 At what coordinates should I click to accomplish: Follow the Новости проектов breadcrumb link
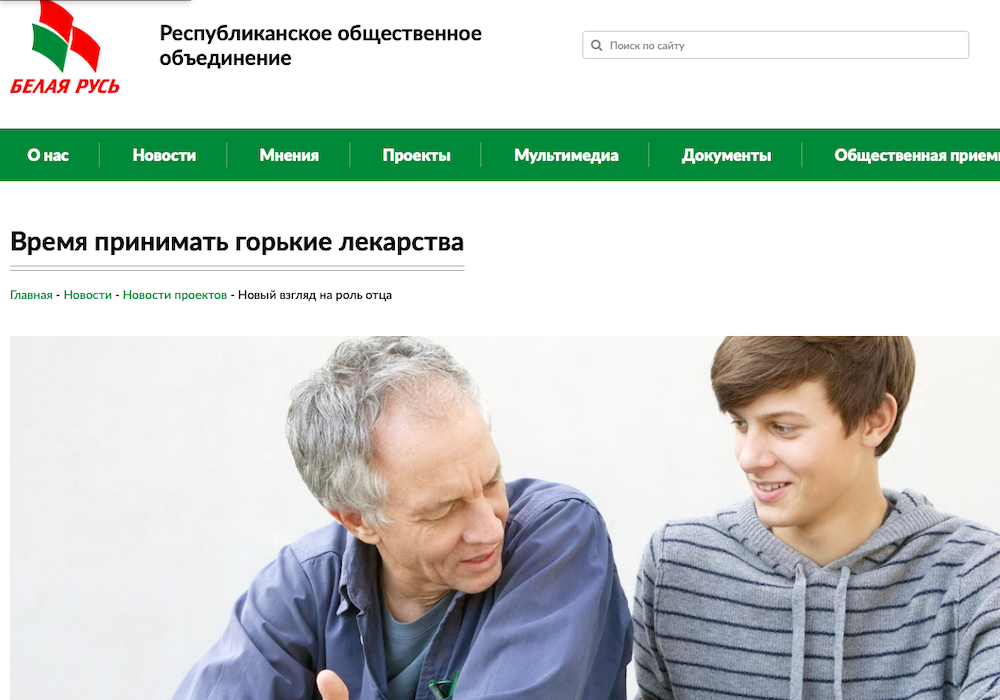coord(175,295)
